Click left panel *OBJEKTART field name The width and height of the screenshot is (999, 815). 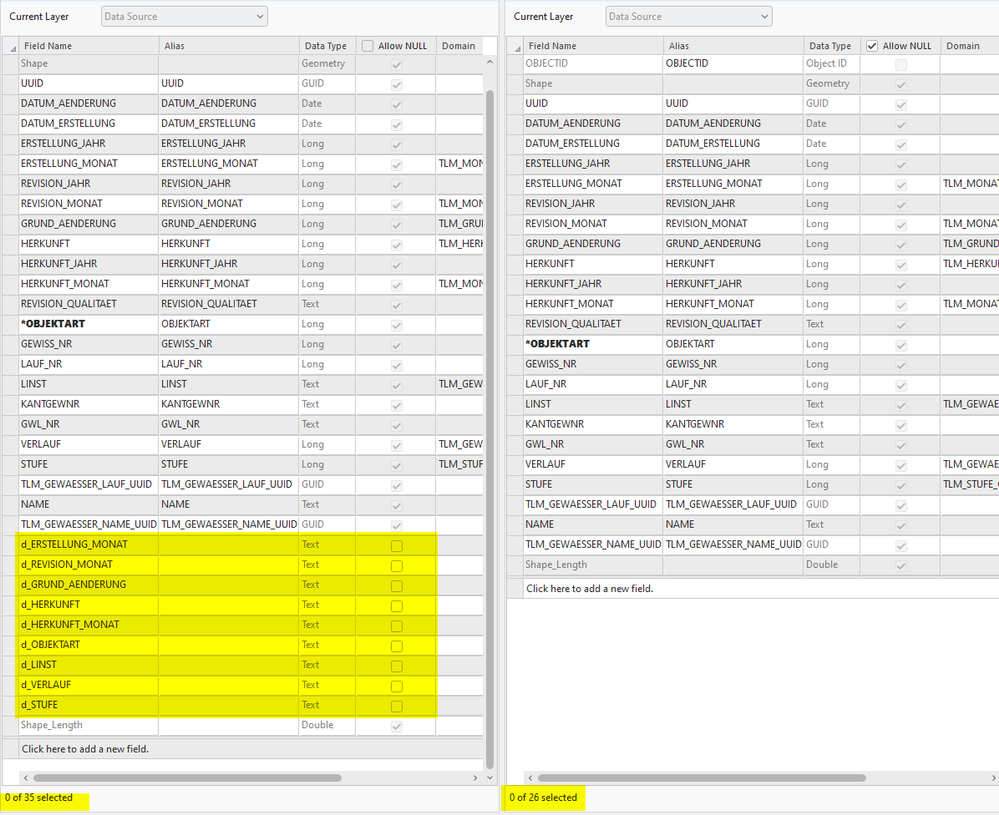coord(89,324)
